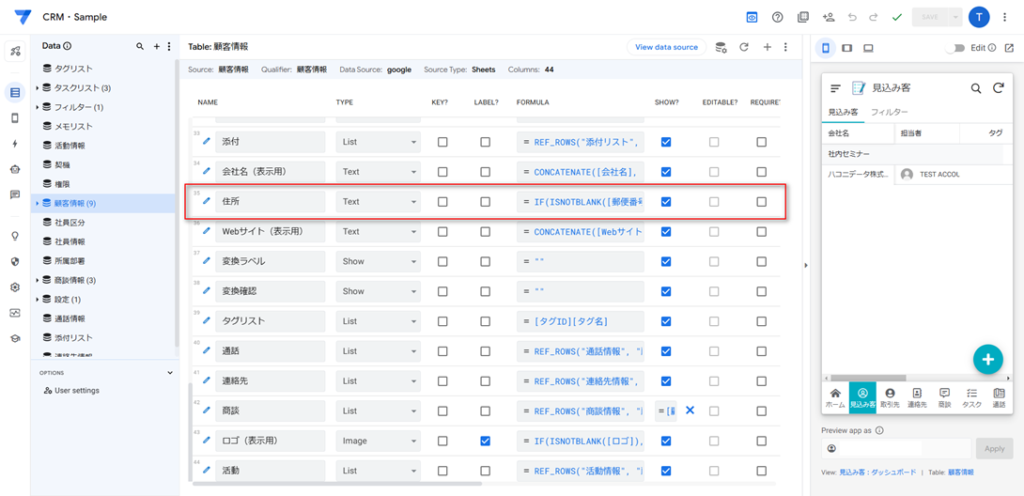Open preview in a new tab icon
The image size is (1024, 496).
[x=1009, y=48]
